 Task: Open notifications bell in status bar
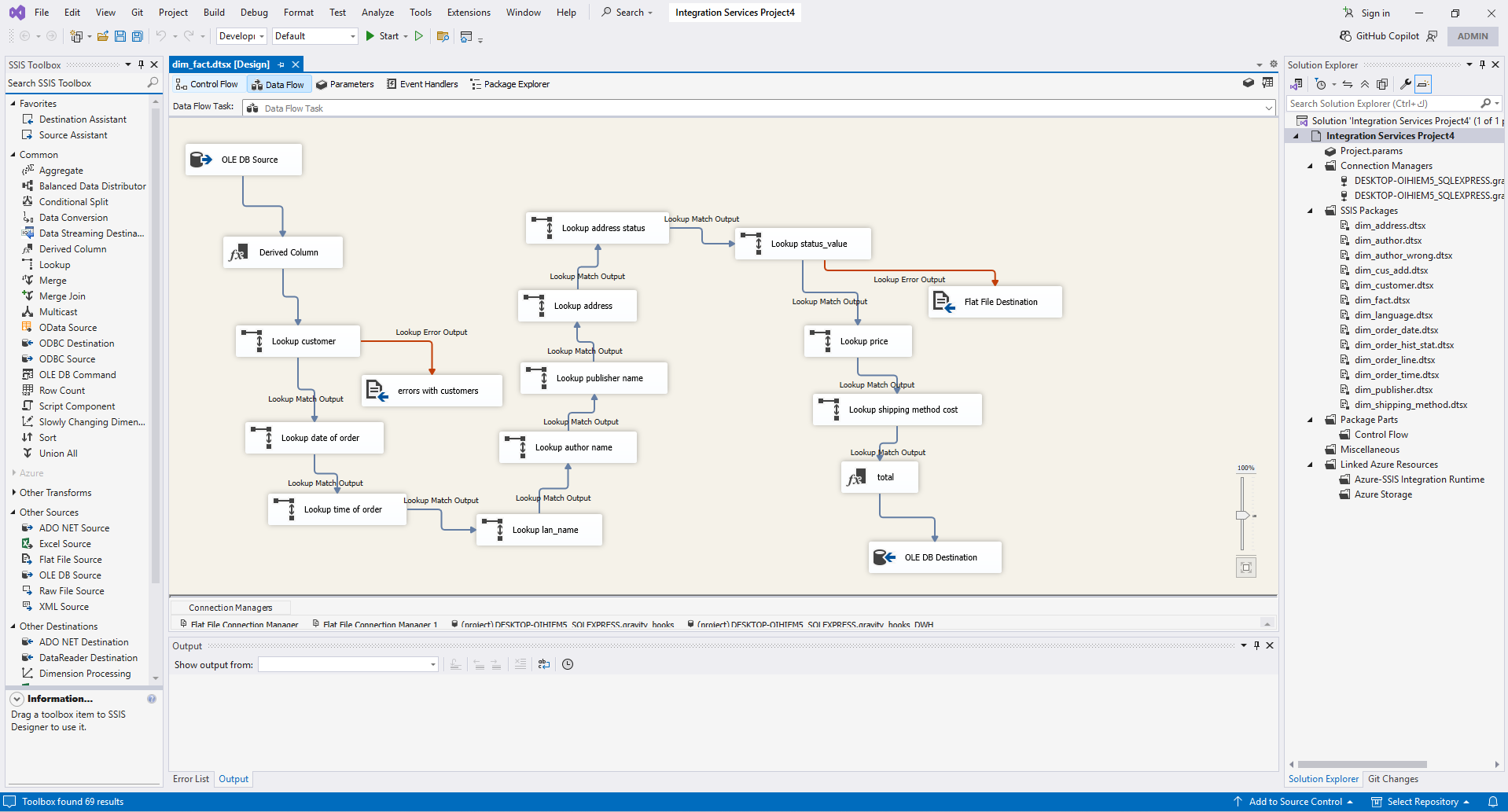pyautogui.click(x=1492, y=802)
